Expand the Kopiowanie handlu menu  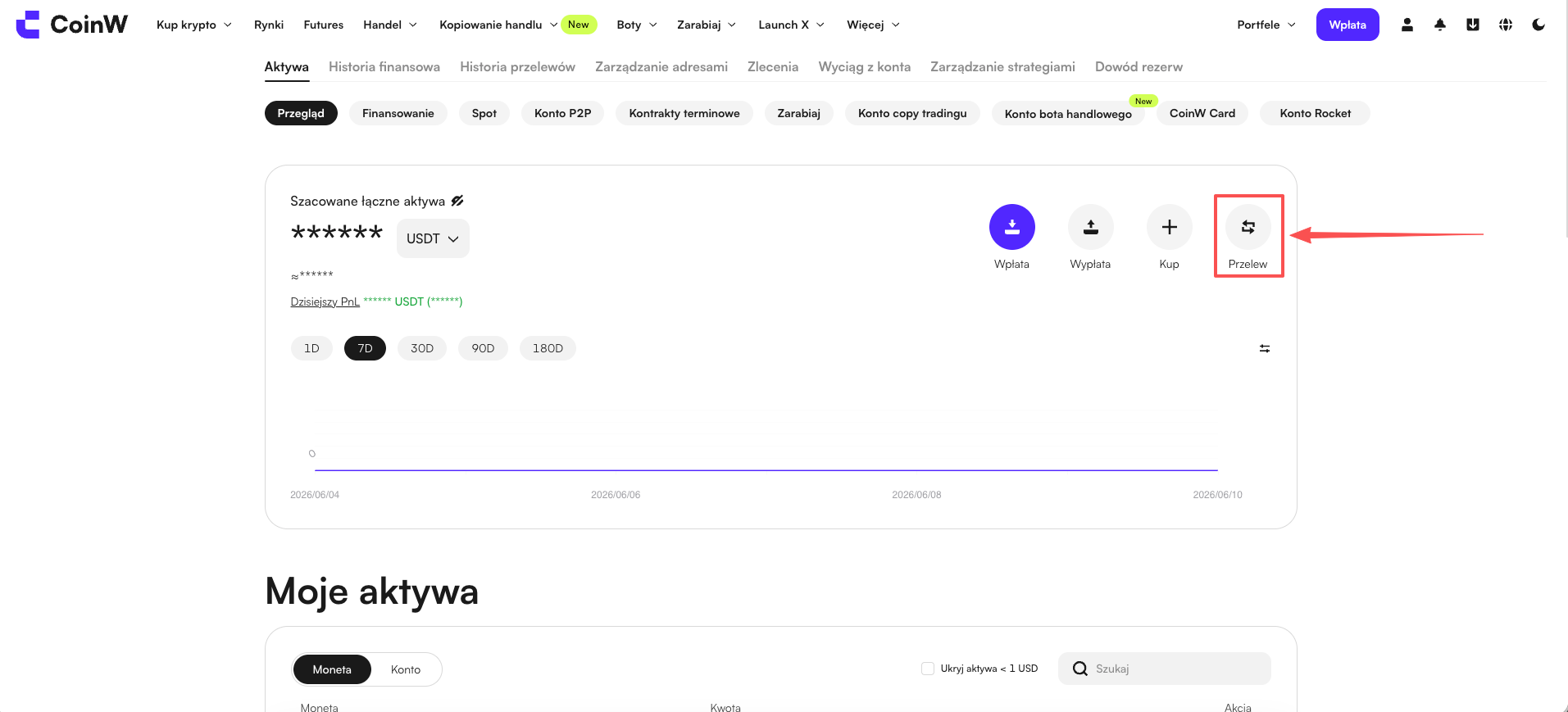click(498, 25)
